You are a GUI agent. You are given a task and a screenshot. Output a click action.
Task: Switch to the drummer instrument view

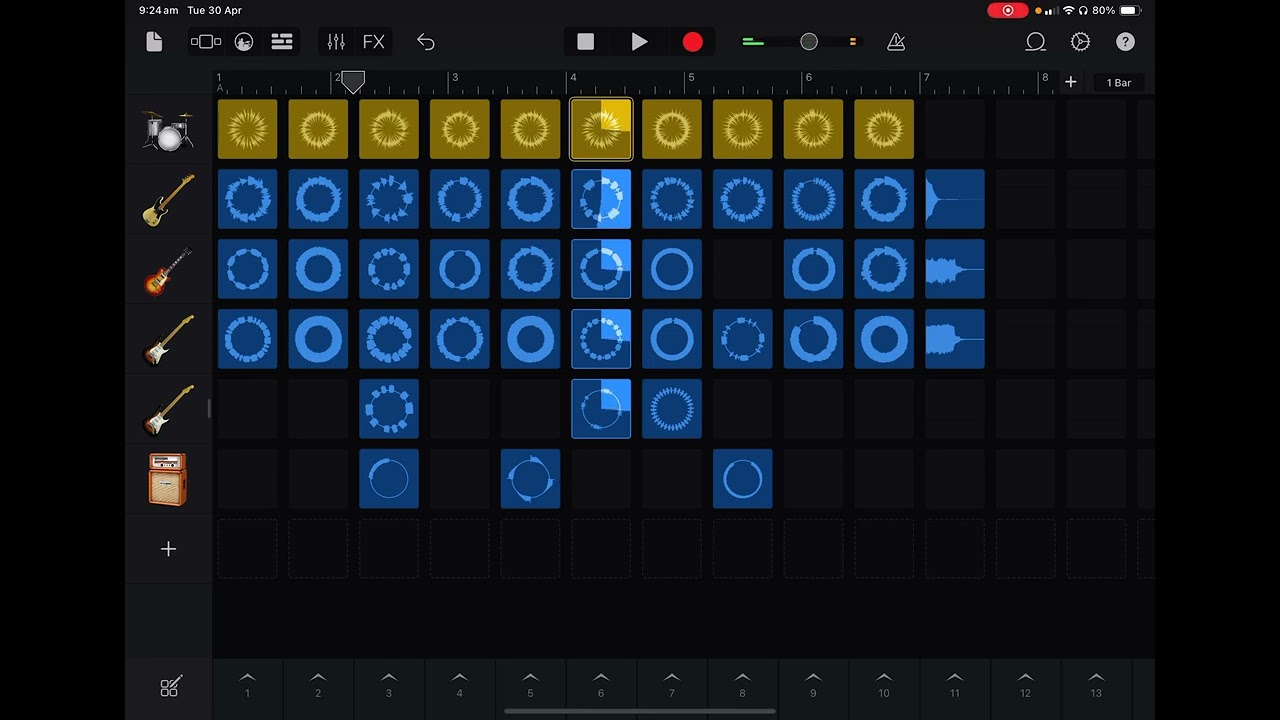pyautogui.click(x=244, y=42)
